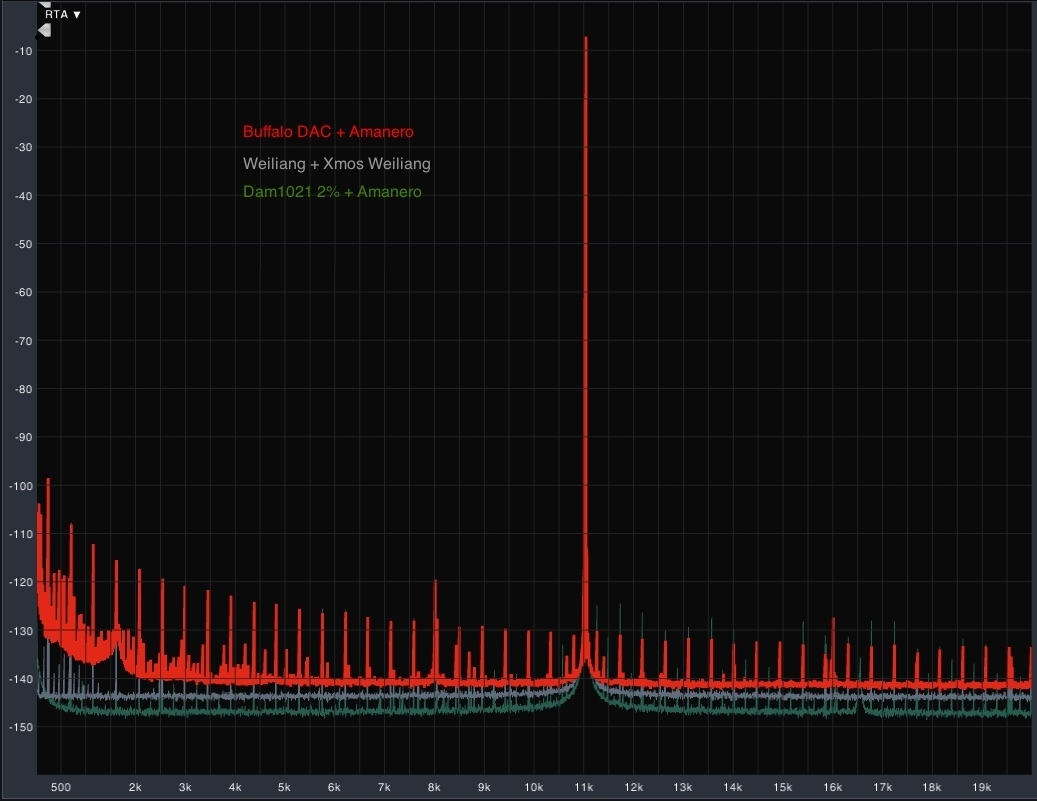Image resolution: width=1037 pixels, height=801 pixels.
Task: Click the -130 label on the vertical axis
Action: pyautogui.click(x=22, y=631)
